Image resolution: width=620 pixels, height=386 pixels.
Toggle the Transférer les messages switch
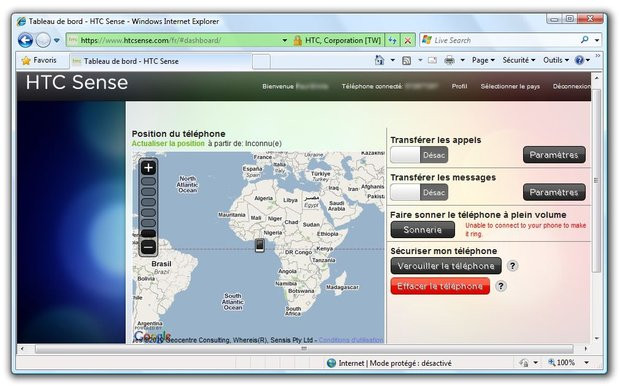(419, 193)
